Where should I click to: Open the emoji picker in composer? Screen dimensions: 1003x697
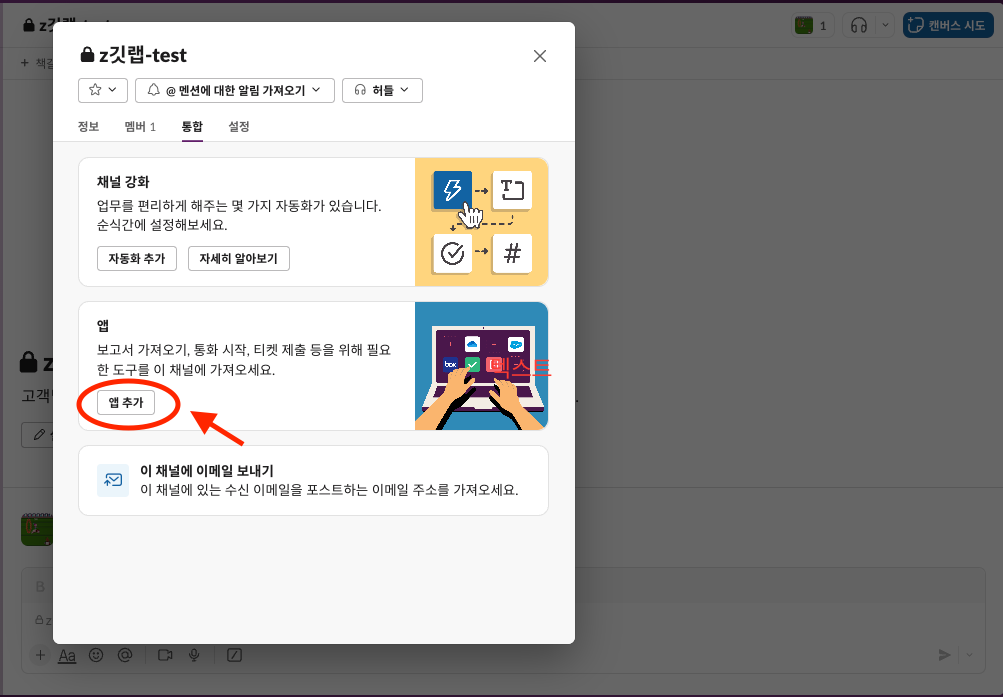point(96,655)
